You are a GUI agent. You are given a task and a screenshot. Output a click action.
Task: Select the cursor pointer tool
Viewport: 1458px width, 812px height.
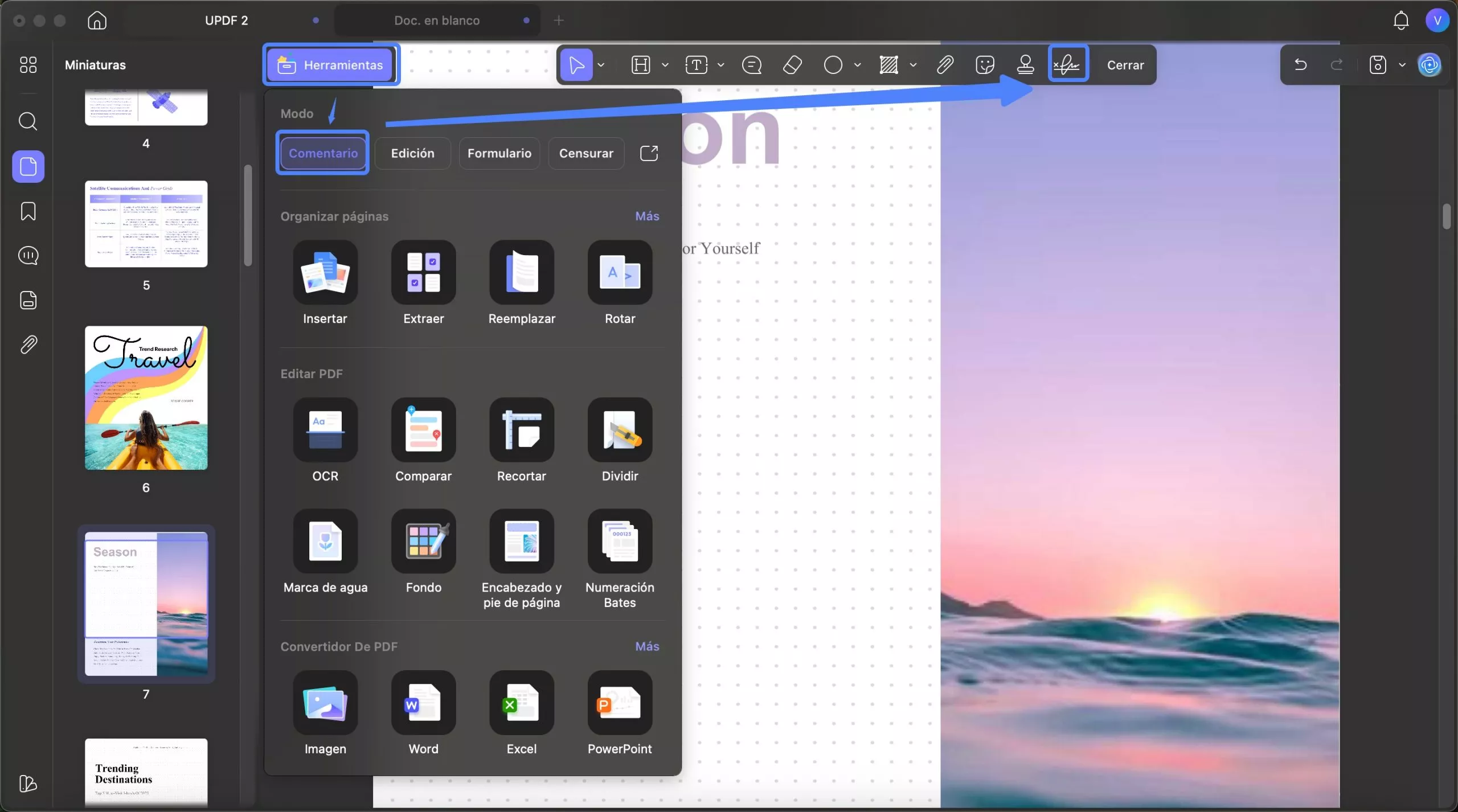(x=576, y=65)
